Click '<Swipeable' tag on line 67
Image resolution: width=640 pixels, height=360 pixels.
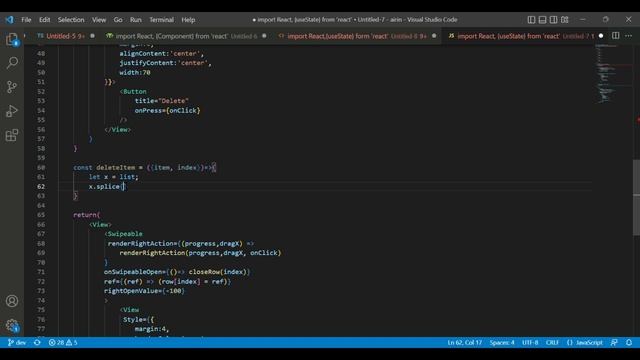click(123, 234)
